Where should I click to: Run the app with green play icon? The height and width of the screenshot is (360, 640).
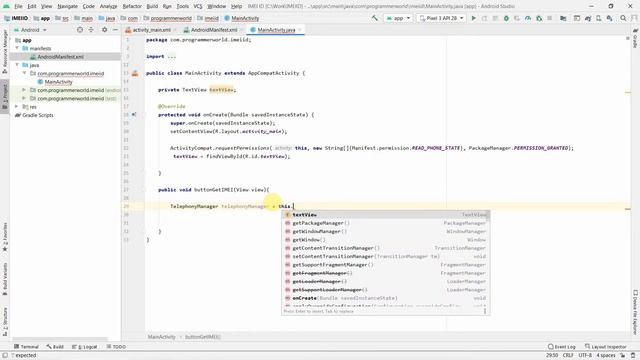(x=473, y=18)
